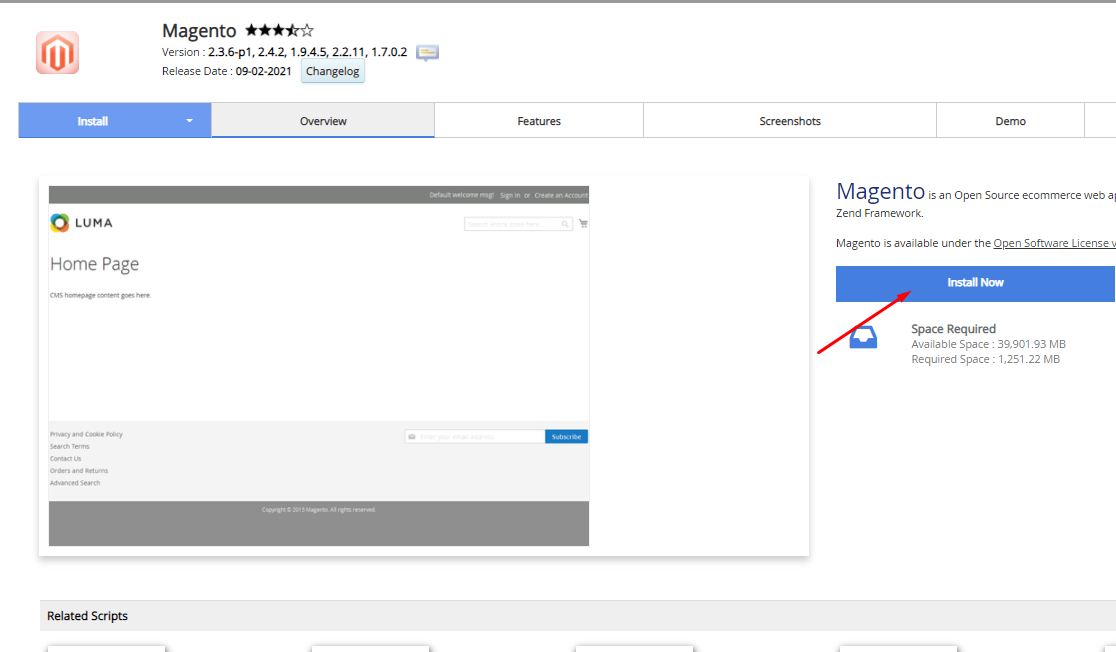The width and height of the screenshot is (1116, 652).
Task: Click Contact Us in the preview footer
Action: (65, 458)
